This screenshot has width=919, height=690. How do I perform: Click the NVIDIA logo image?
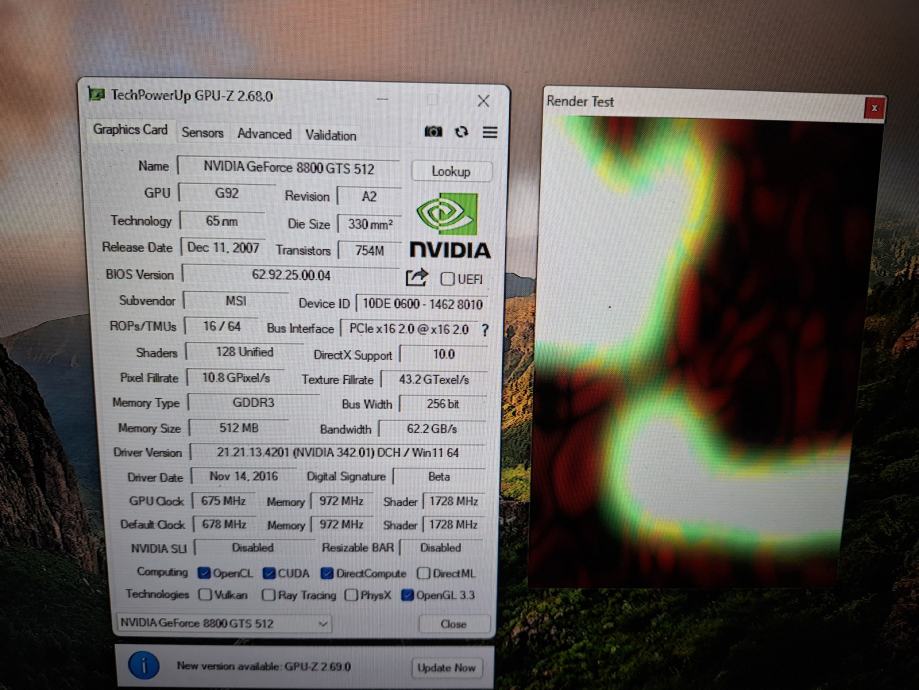450,225
